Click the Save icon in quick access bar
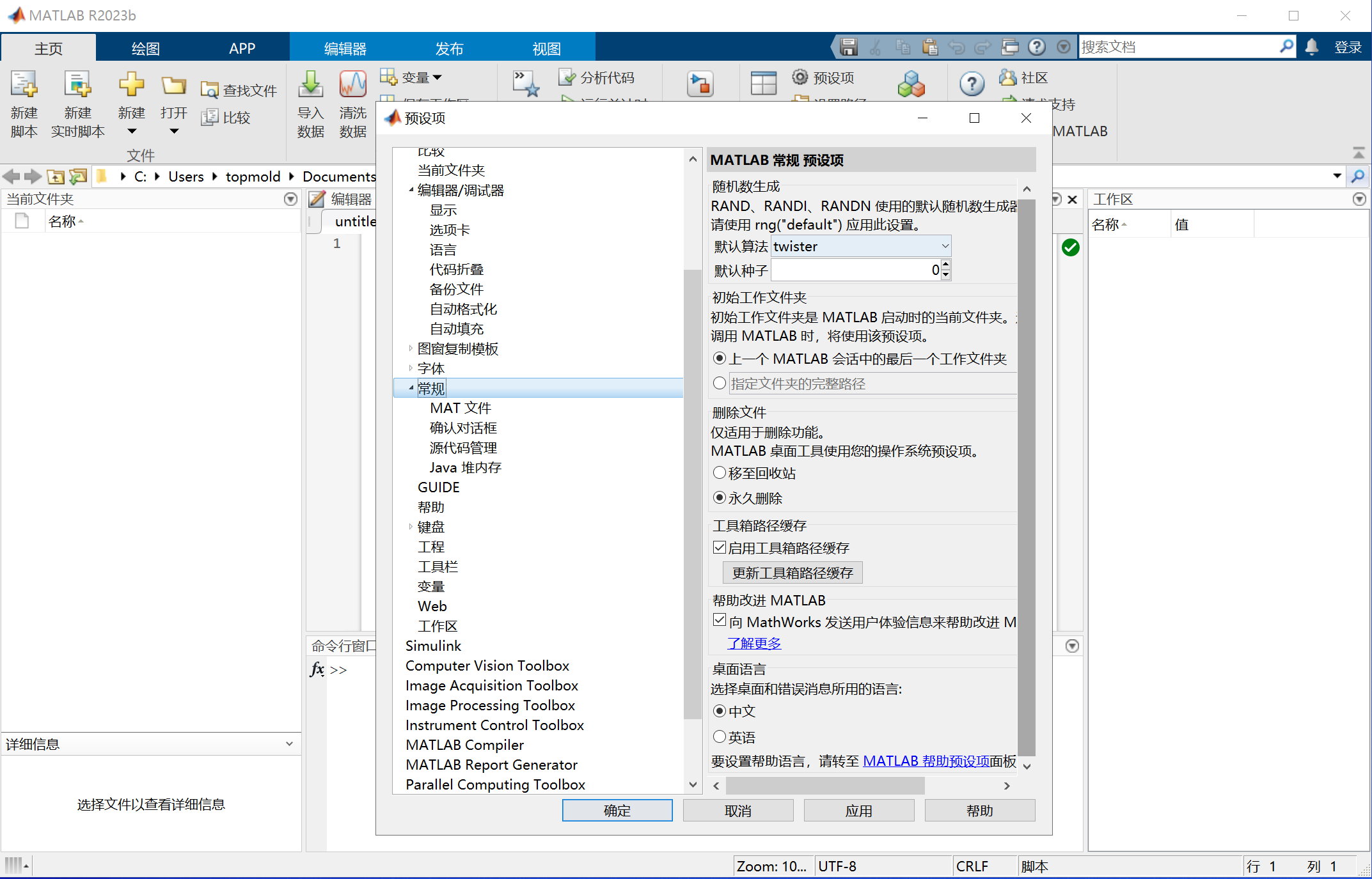Viewport: 1372px width, 879px height. pyautogui.click(x=849, y=47)
